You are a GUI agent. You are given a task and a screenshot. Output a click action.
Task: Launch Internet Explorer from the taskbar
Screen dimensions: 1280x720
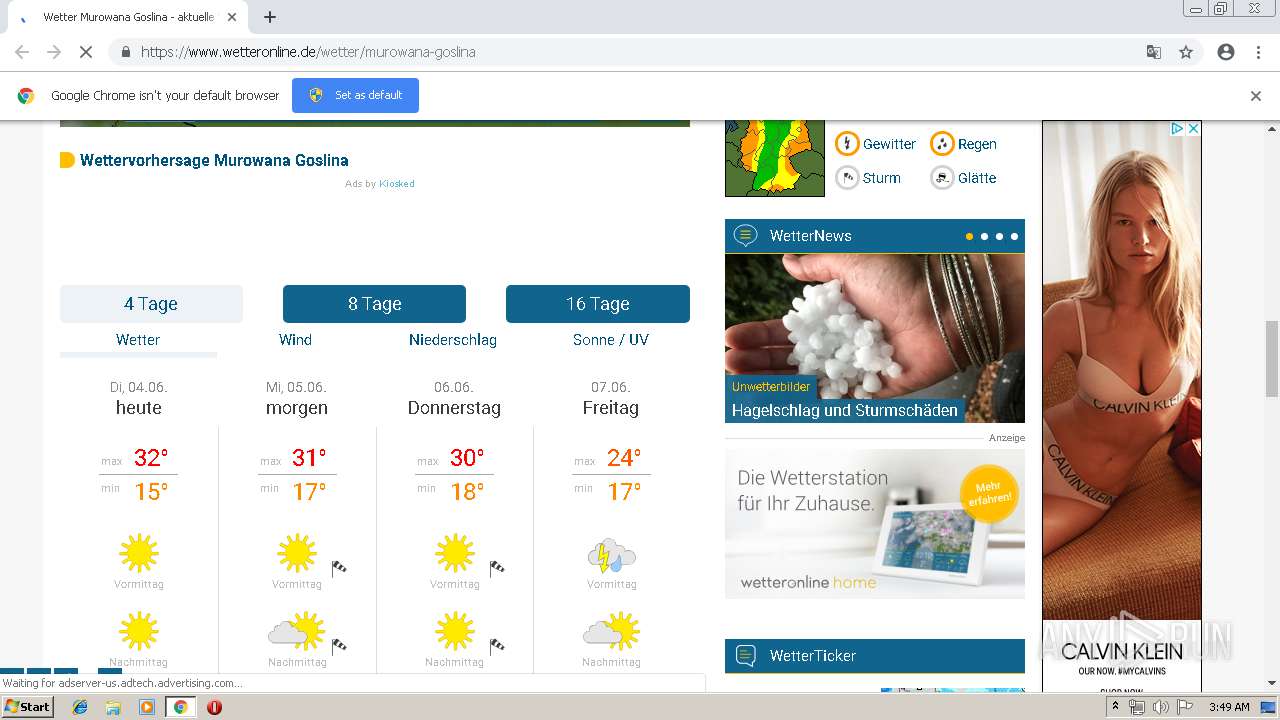pos(80,707)
